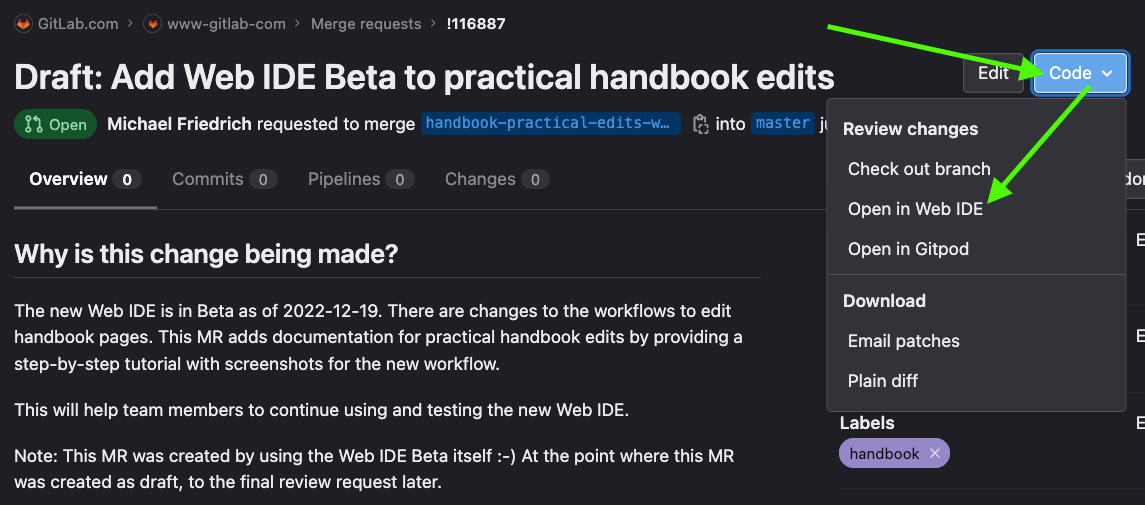Copy source branch name via clipboard icon
Image resolution: width=1145 pixels, height=505 pixels.
pyautogui.click(x=700, y=123)
